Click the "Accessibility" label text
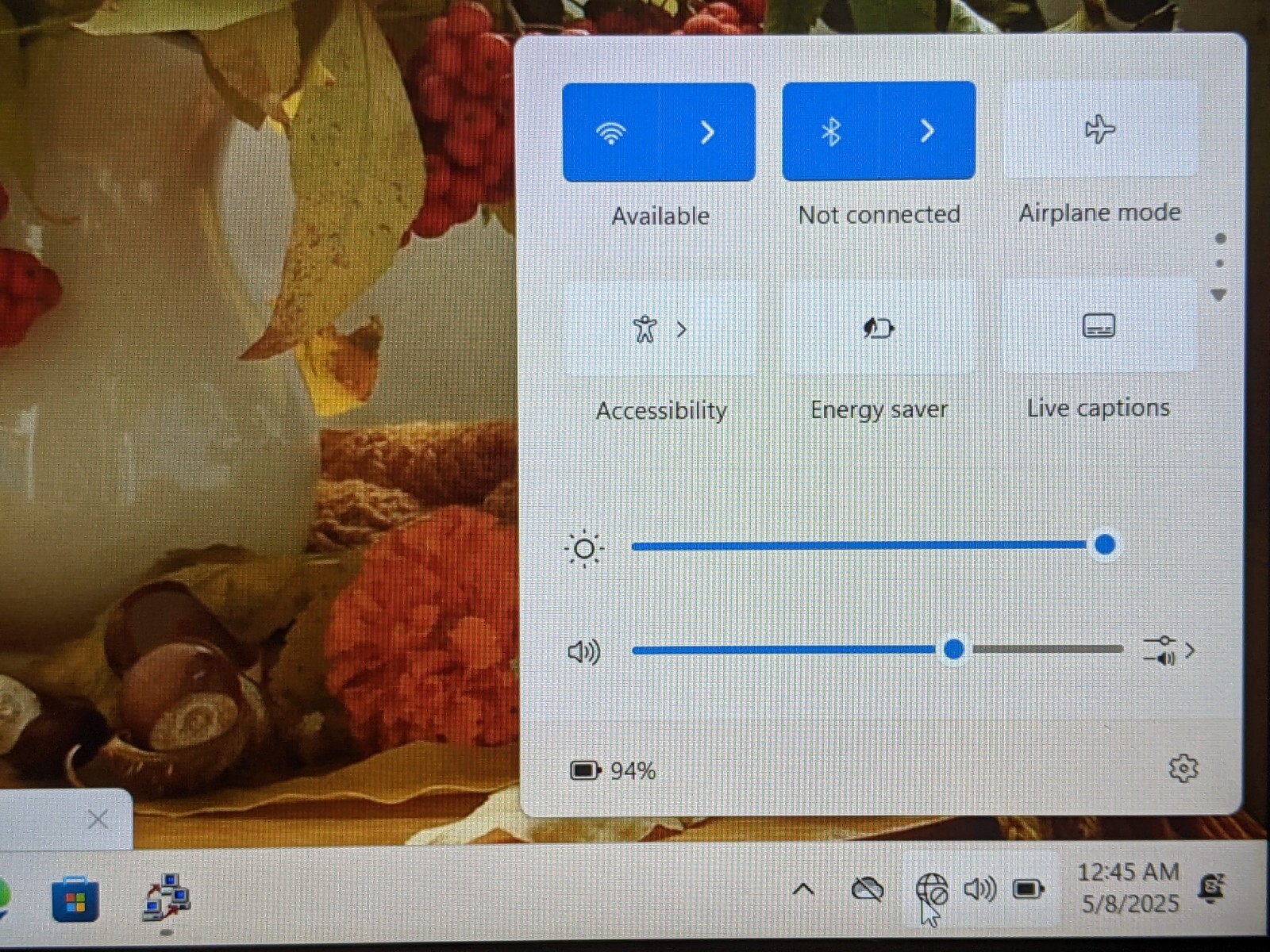 coord(661,411)
